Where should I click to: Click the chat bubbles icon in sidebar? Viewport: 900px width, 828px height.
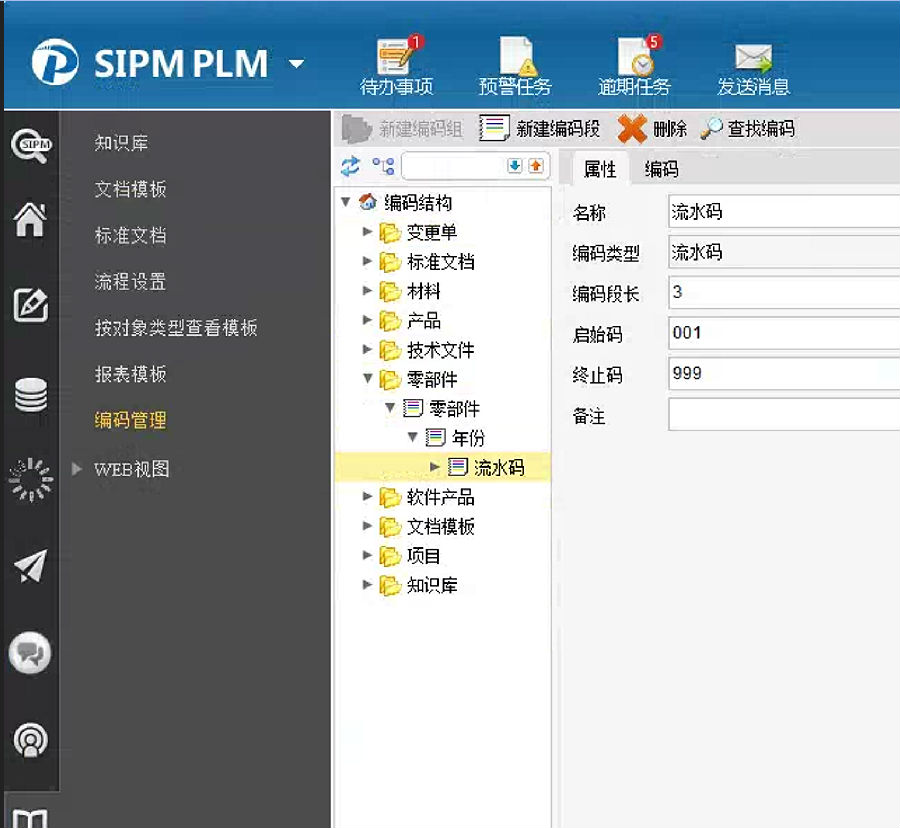(x=30, y=654)
